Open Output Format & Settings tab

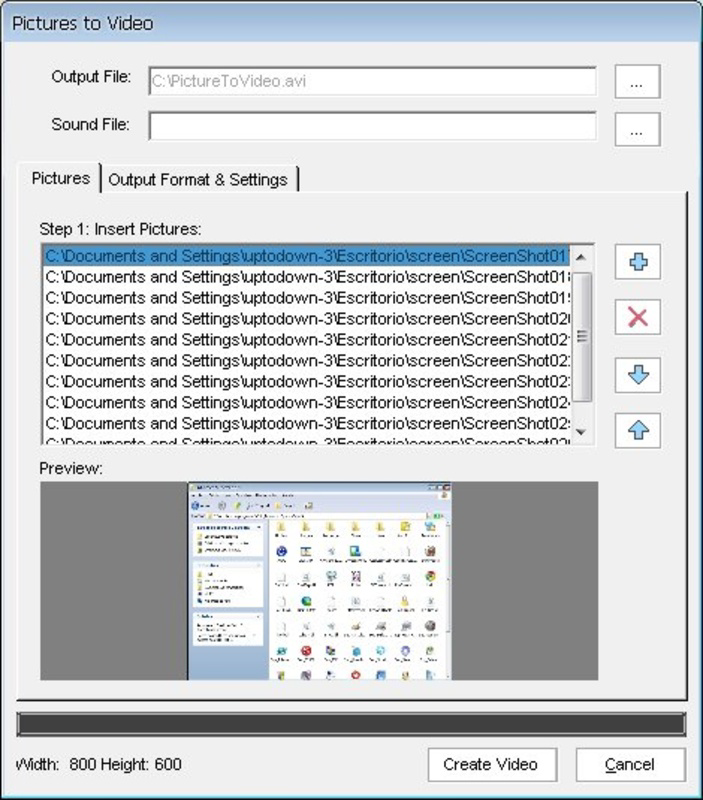[x=198, y=180]
